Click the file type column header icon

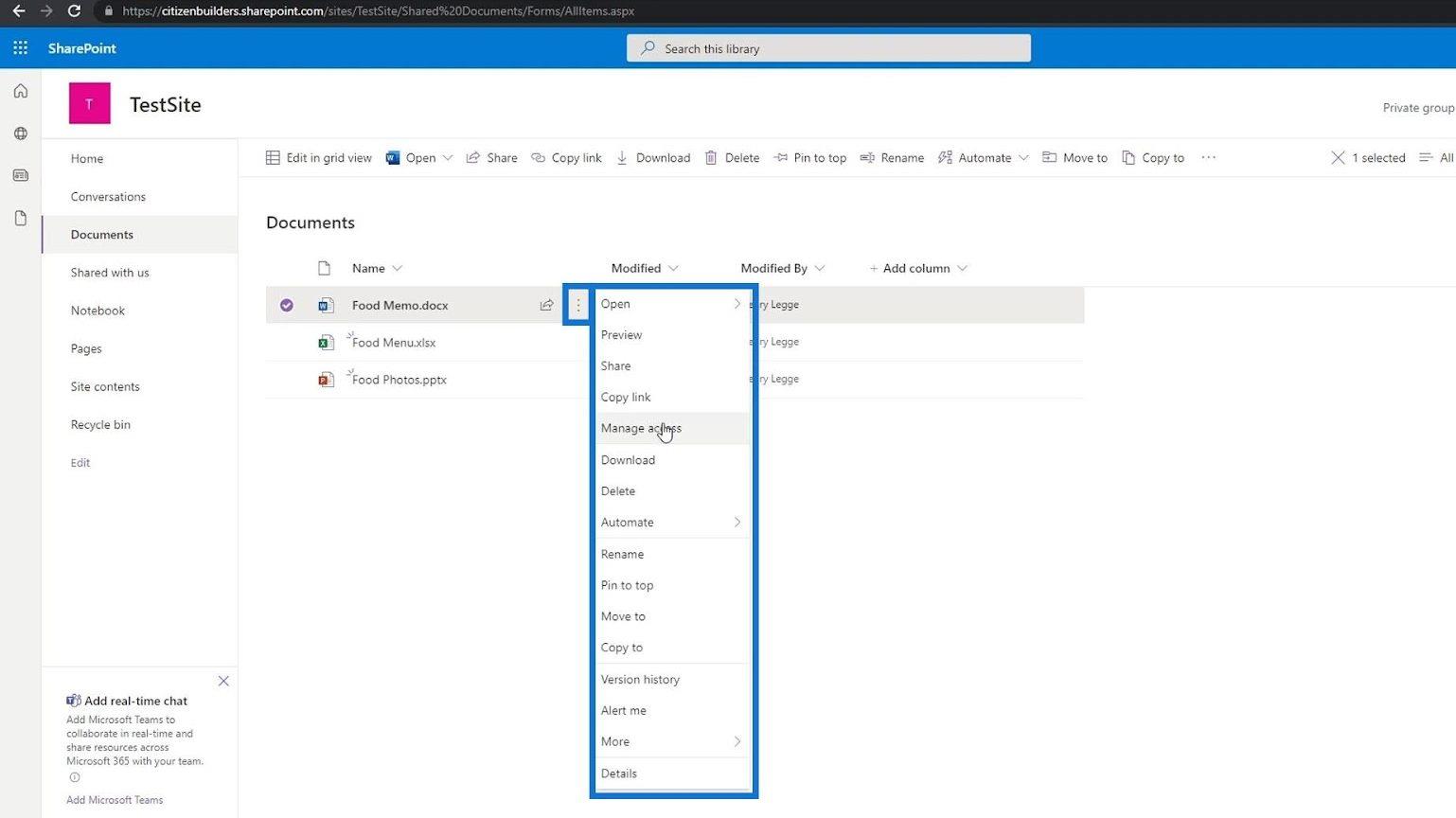click(x=325, y=268)
